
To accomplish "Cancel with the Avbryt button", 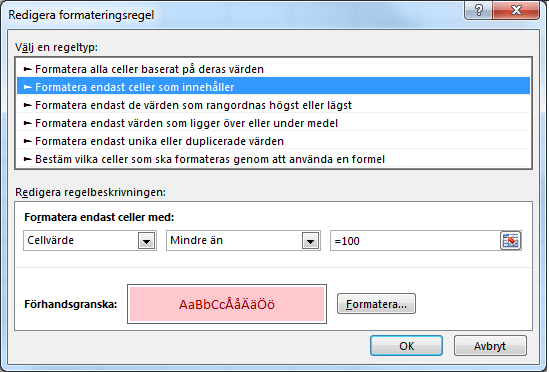I will pos(490,346).
